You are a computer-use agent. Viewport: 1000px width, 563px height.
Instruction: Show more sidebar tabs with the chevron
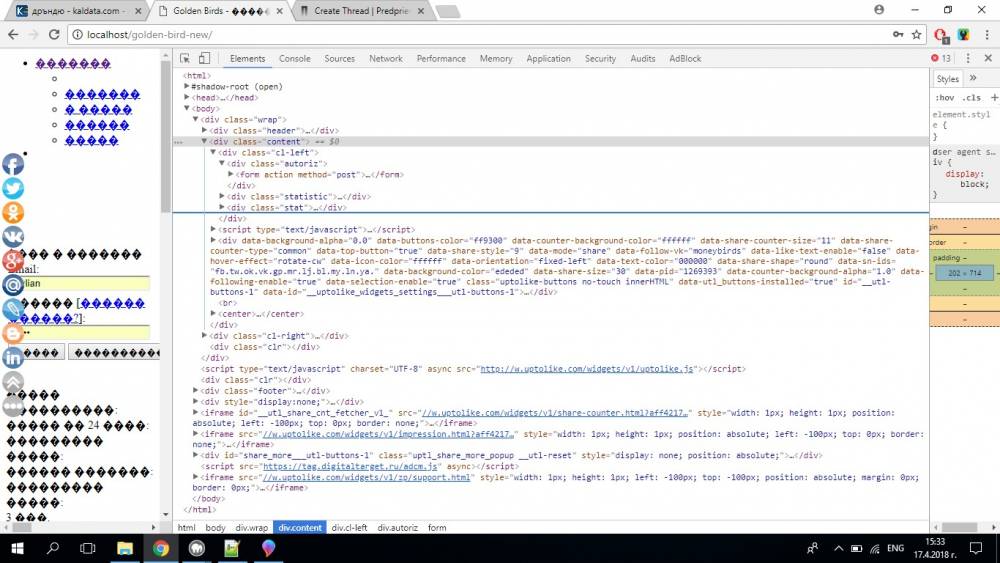coord(973,78)
